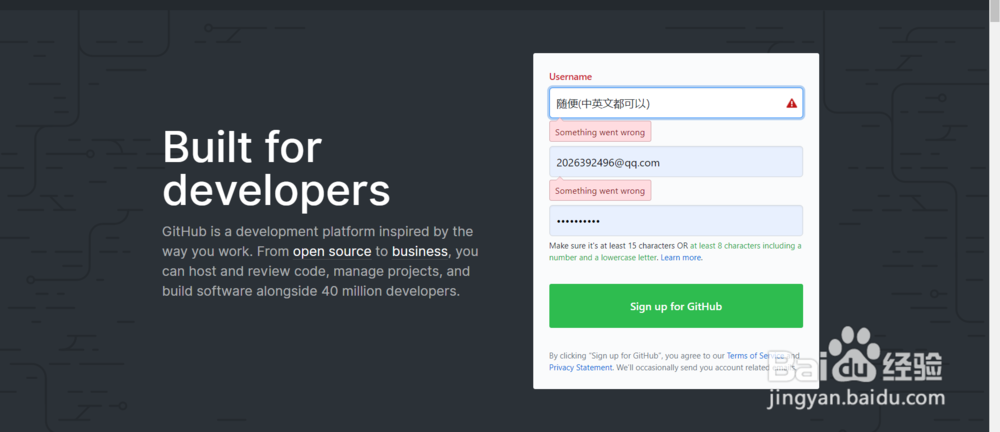Open the Learn more password link
The width and height of the screenshot is (1000, 432).
click(681, 258)
